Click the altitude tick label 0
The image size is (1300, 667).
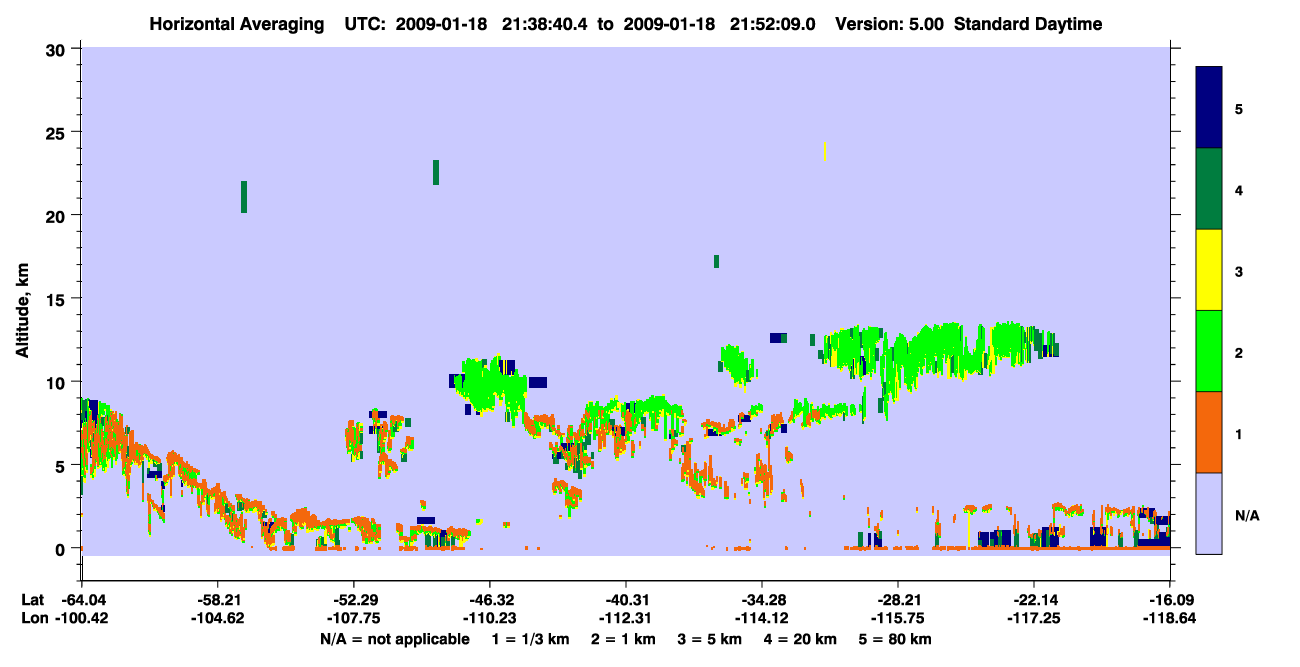click(x=62, y=549)
